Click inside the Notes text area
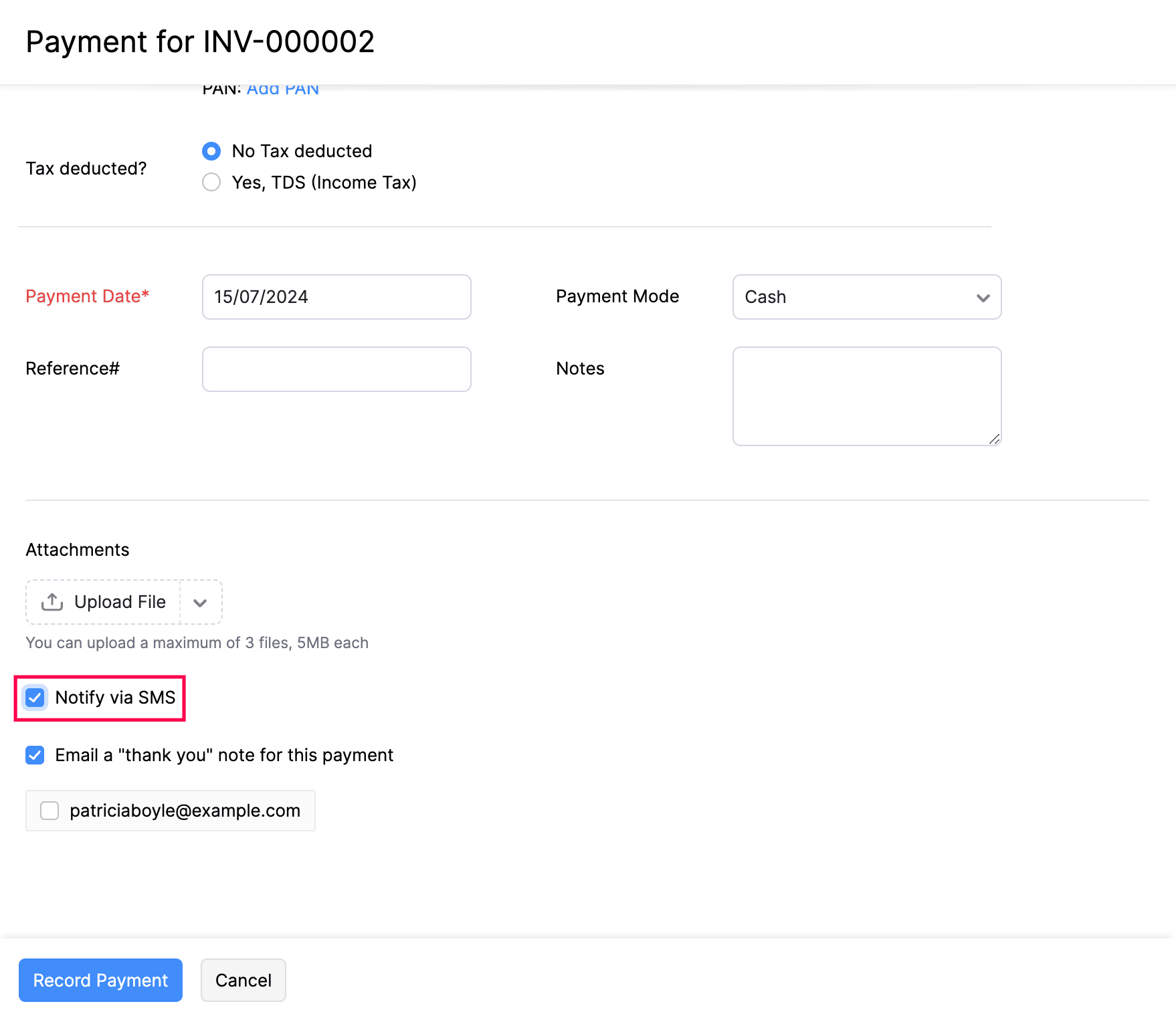Image resolution: width=1176 pixels, height=1022 pixels. (x=866, y=395)
